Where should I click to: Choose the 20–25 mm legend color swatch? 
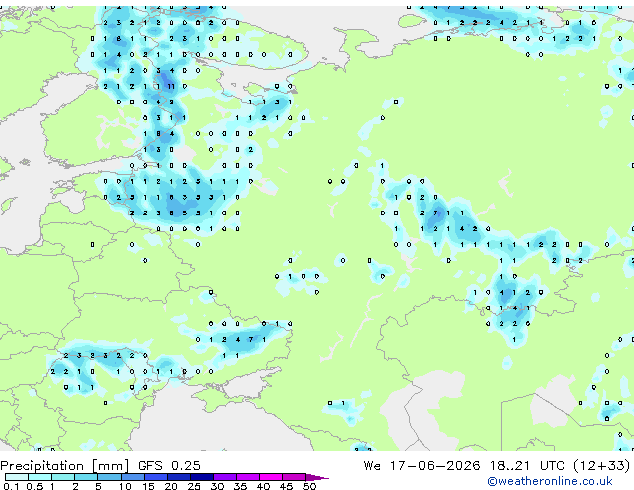(178, 477)
